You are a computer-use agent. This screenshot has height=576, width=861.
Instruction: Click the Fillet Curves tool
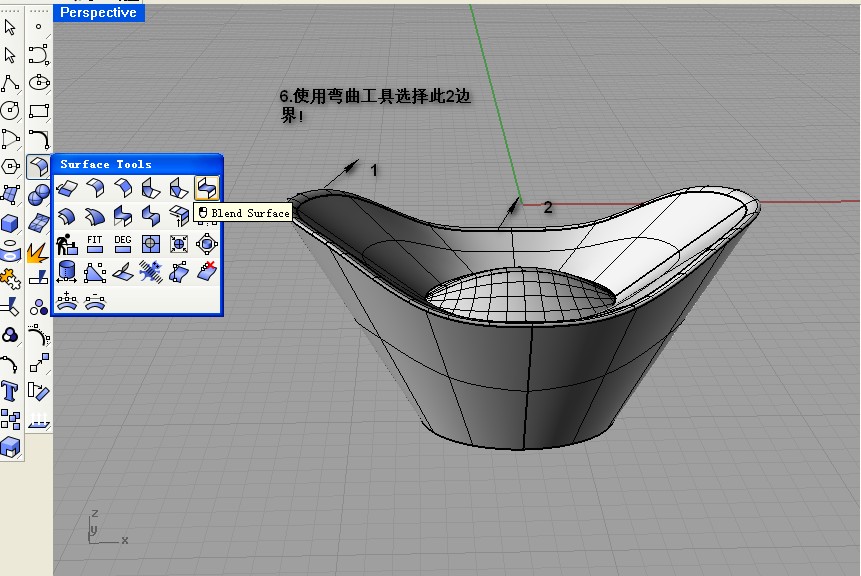pyautogui.click(x=38, y=139)
